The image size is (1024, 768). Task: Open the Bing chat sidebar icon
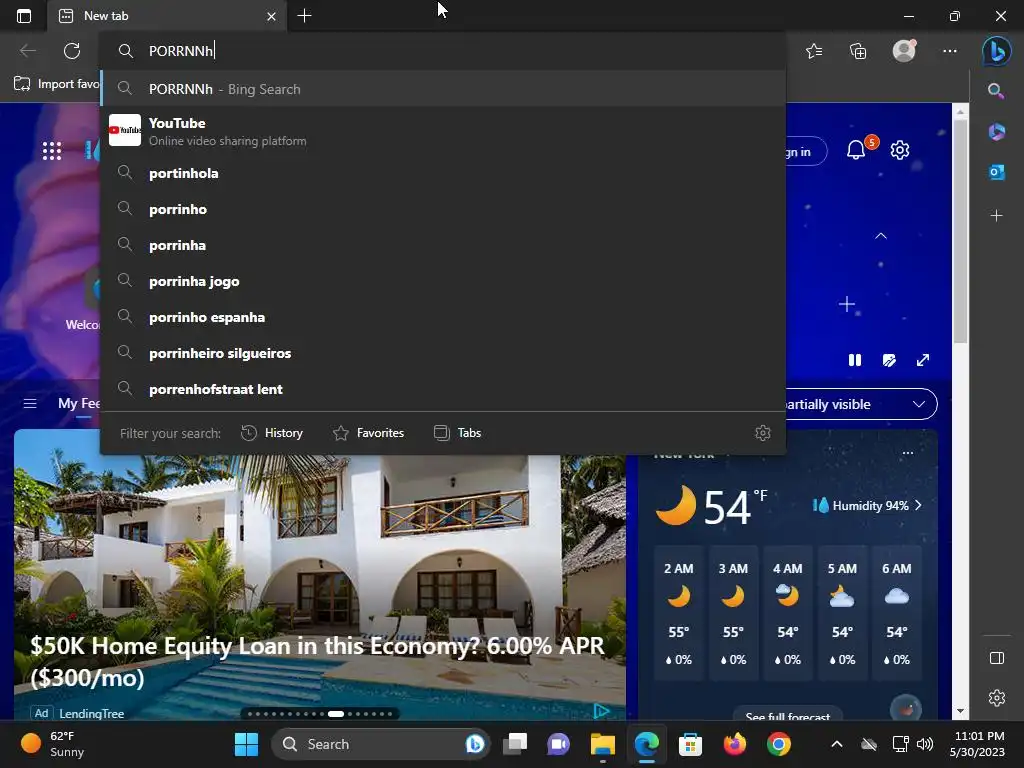click(997, 51)
